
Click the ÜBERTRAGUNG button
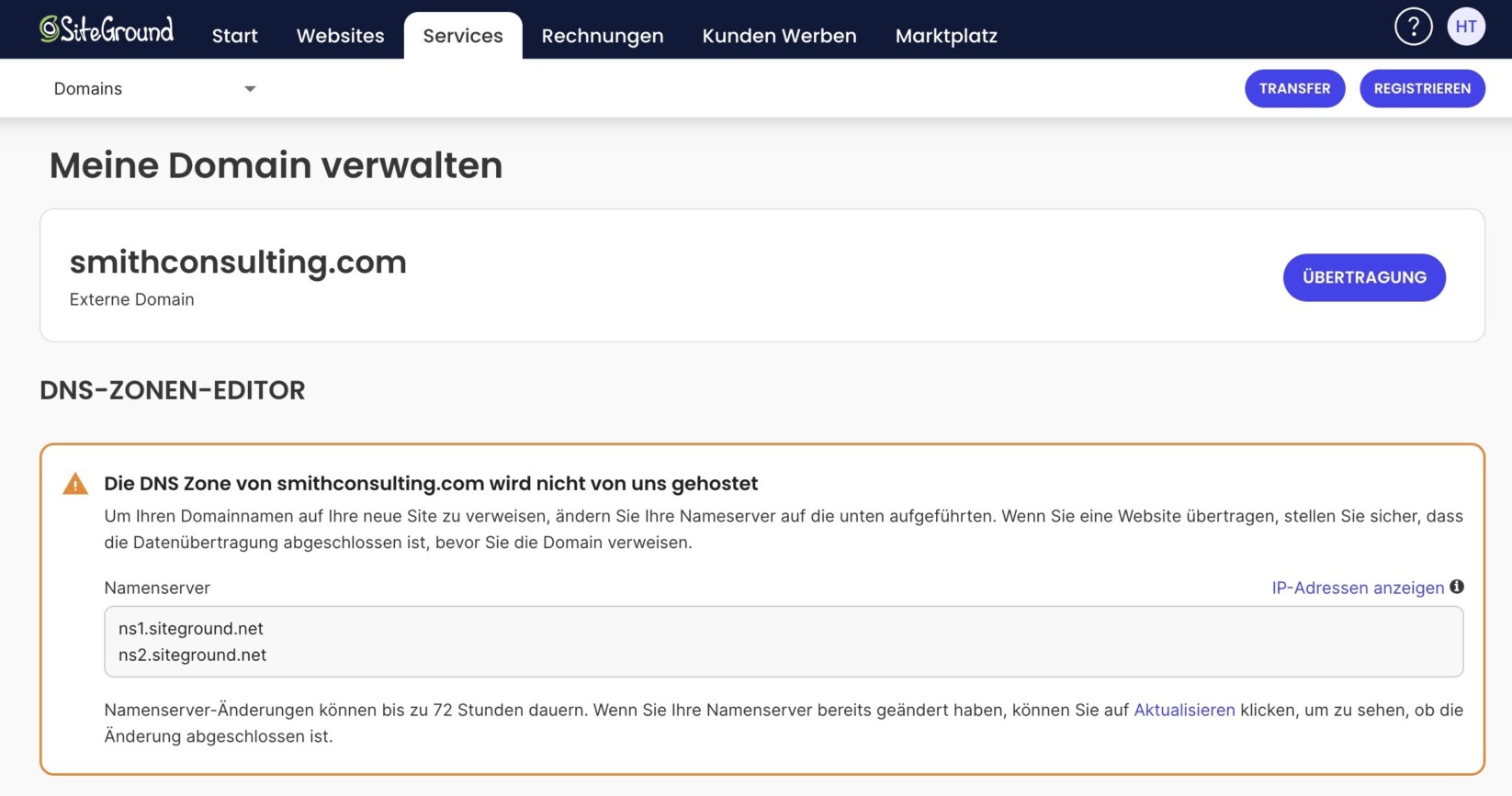(1364, 277)
